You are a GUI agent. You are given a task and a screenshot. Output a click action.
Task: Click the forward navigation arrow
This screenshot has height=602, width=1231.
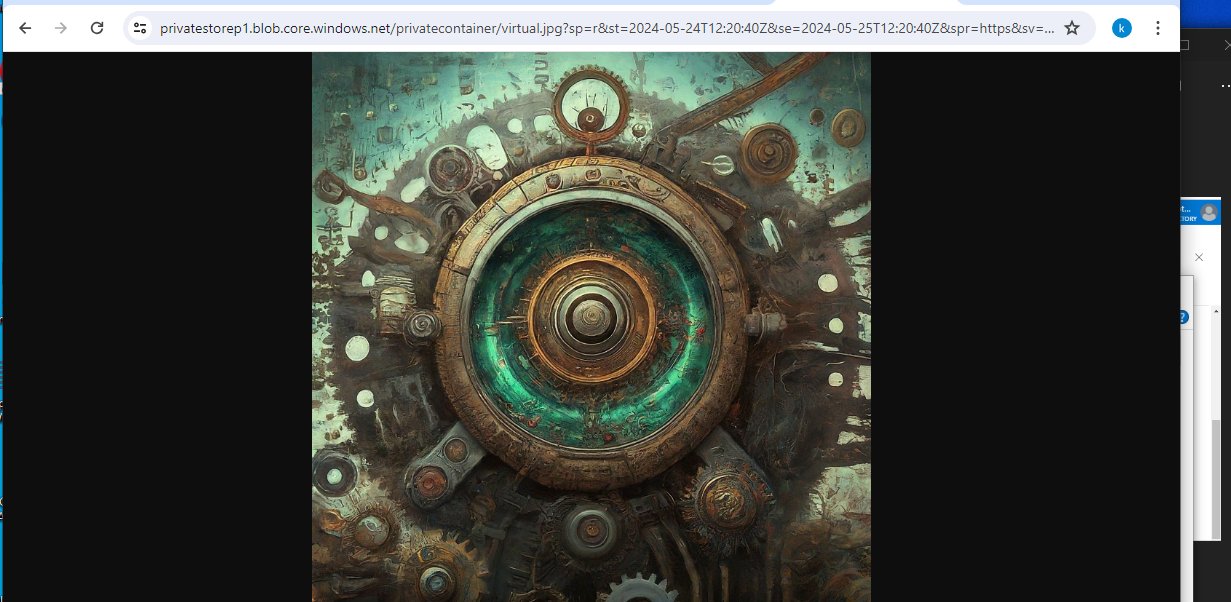61,28
